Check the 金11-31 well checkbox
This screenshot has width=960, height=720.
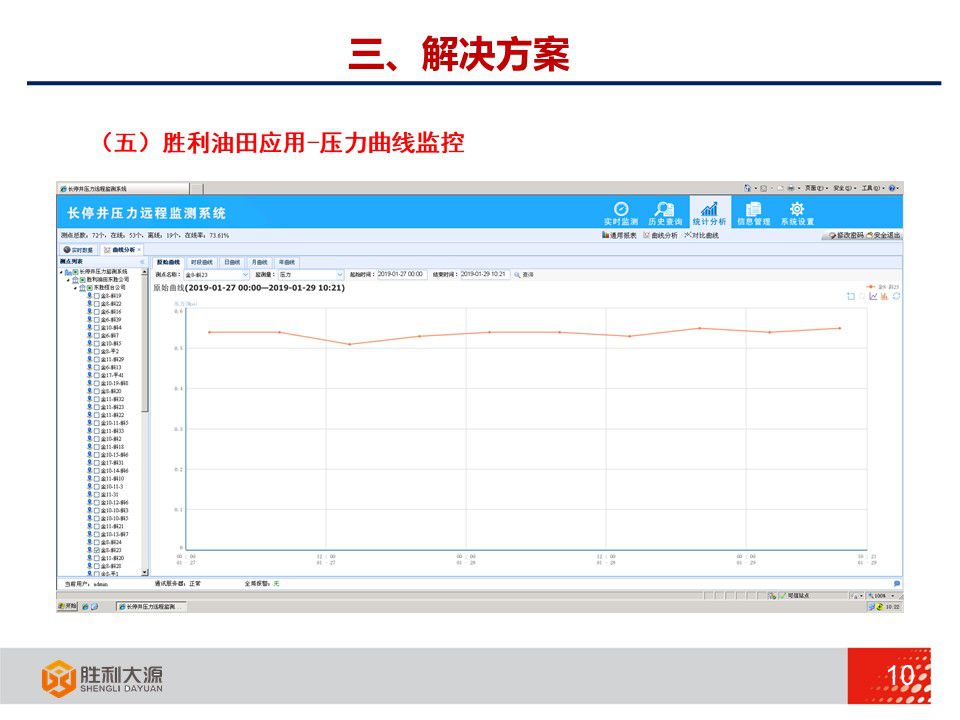point(97,495)
